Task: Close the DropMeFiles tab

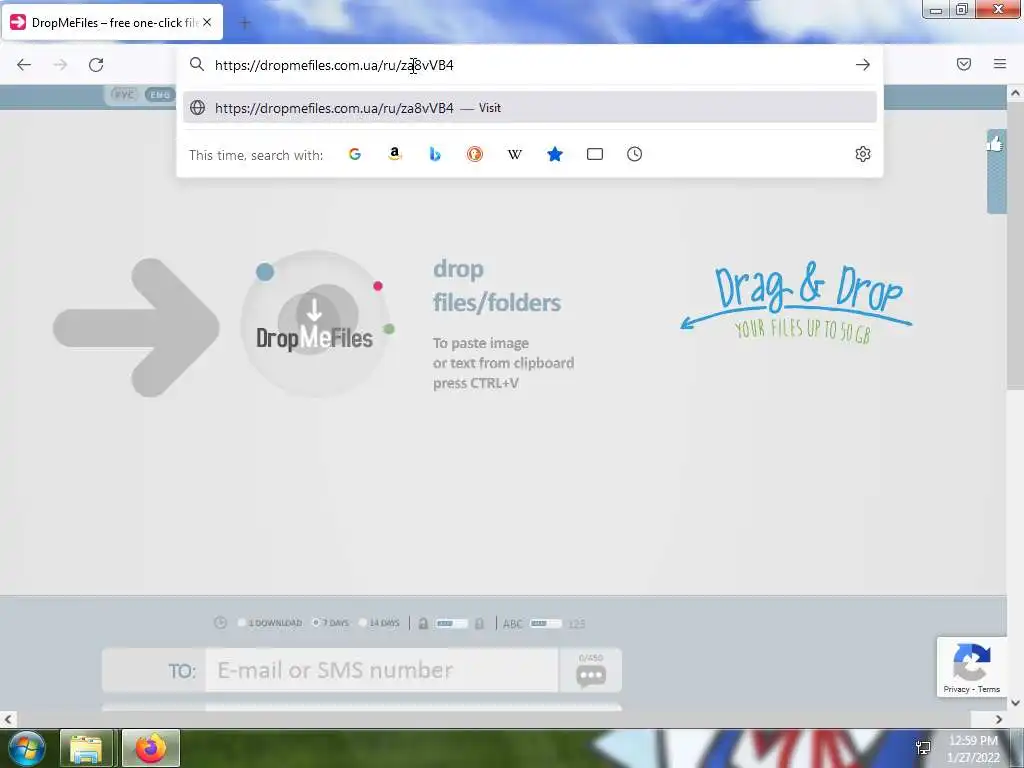Action: 207,22
